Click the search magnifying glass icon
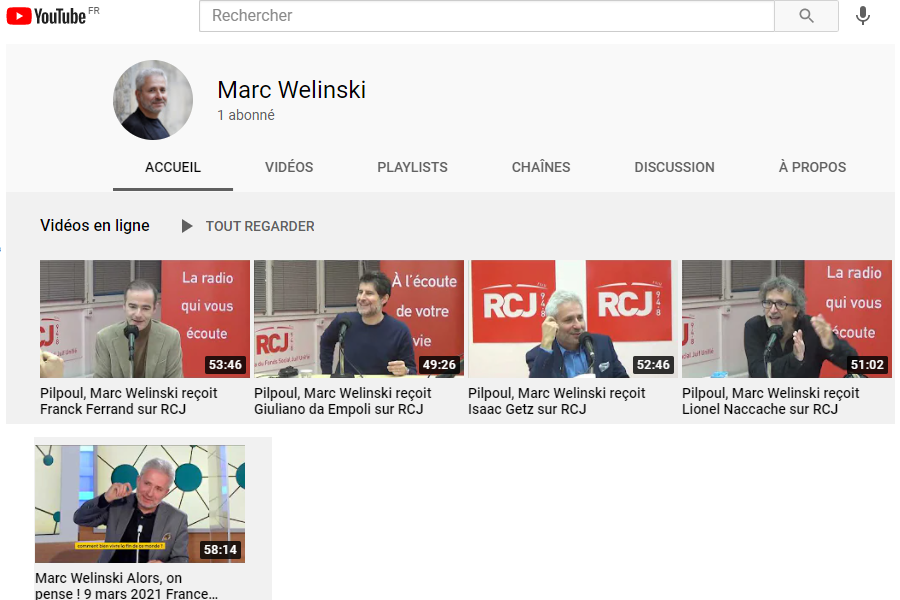Image resolution: width=900 pixels, height=600 pixels. tap(806, 16)
